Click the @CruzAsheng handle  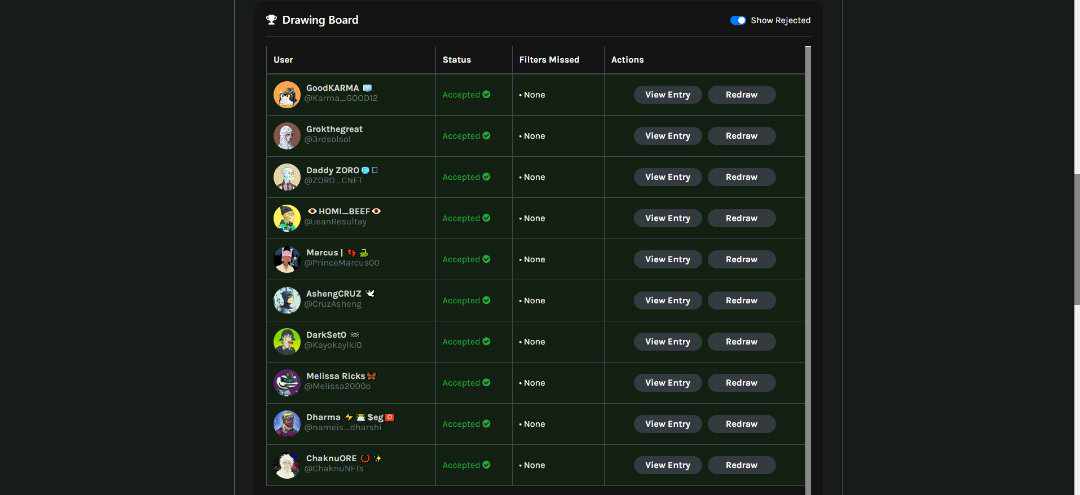click(x=333, y=304)
